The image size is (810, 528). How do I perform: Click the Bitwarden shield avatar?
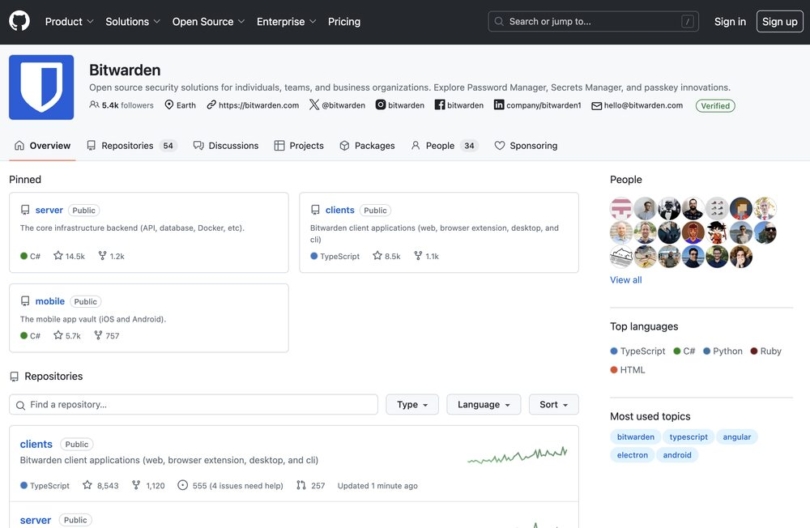(x=41, y=87)
